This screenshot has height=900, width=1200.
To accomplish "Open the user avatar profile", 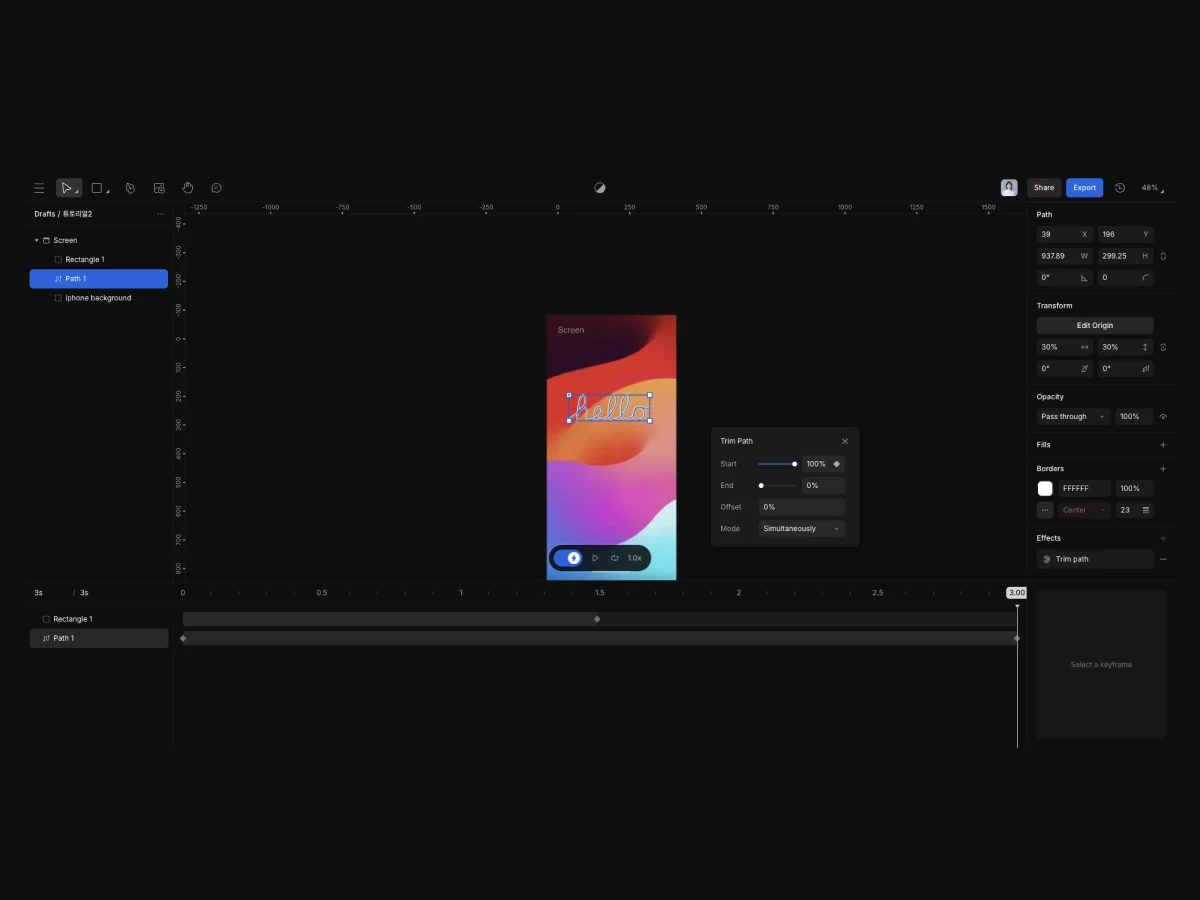I will point(1009,188).
